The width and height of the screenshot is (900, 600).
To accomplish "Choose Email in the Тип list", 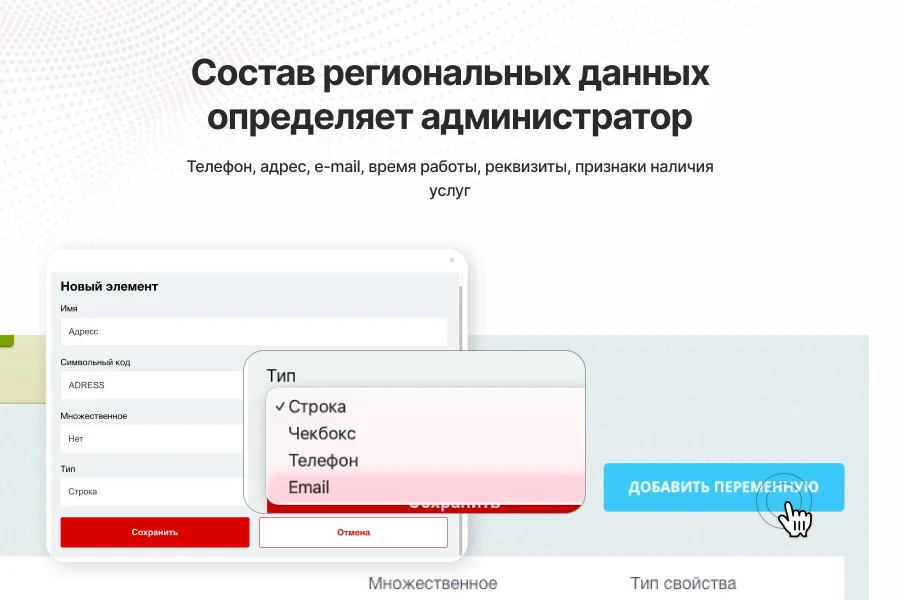I will pos(425,487).
